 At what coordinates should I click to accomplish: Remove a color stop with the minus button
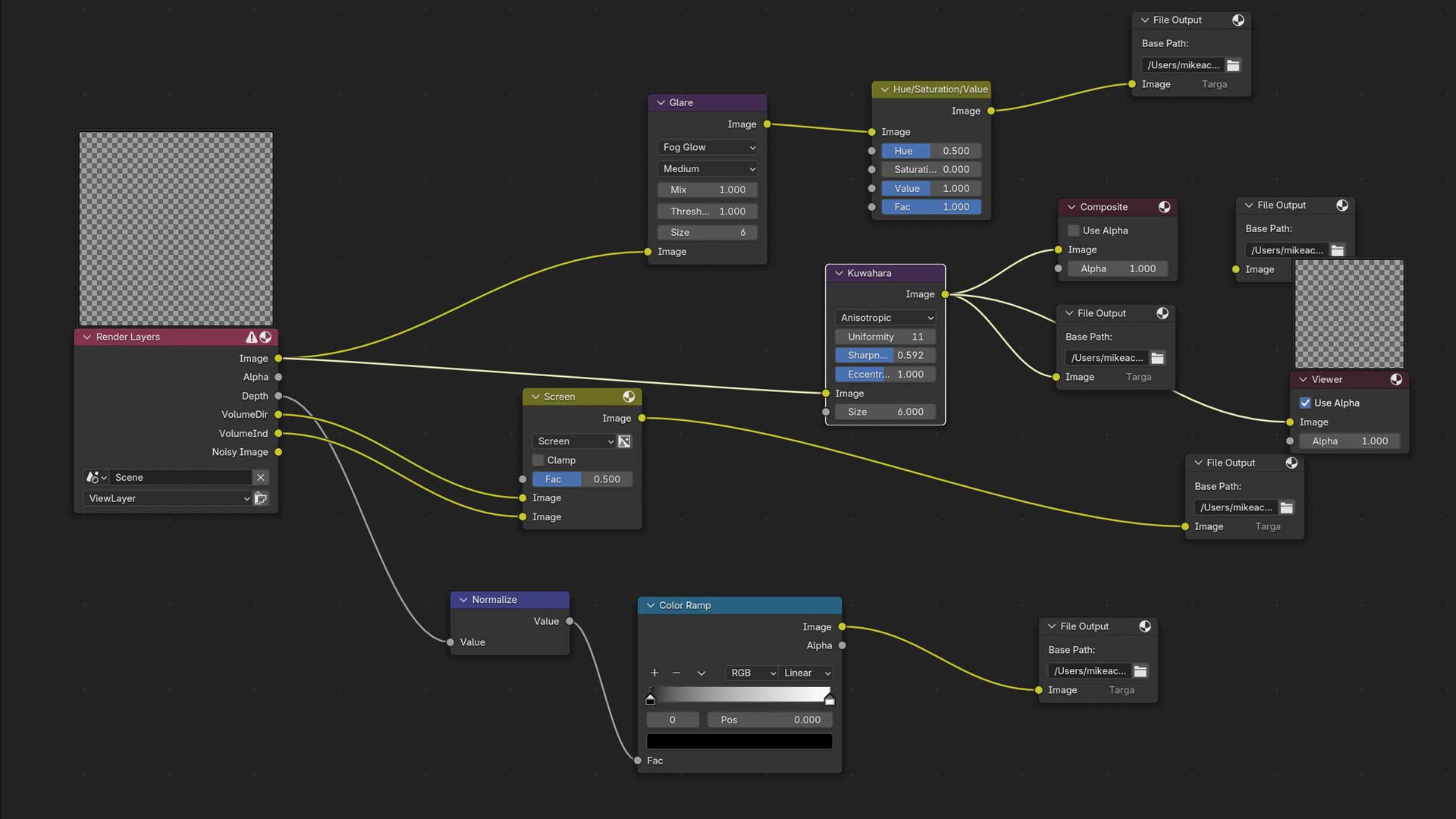point(676,673)
